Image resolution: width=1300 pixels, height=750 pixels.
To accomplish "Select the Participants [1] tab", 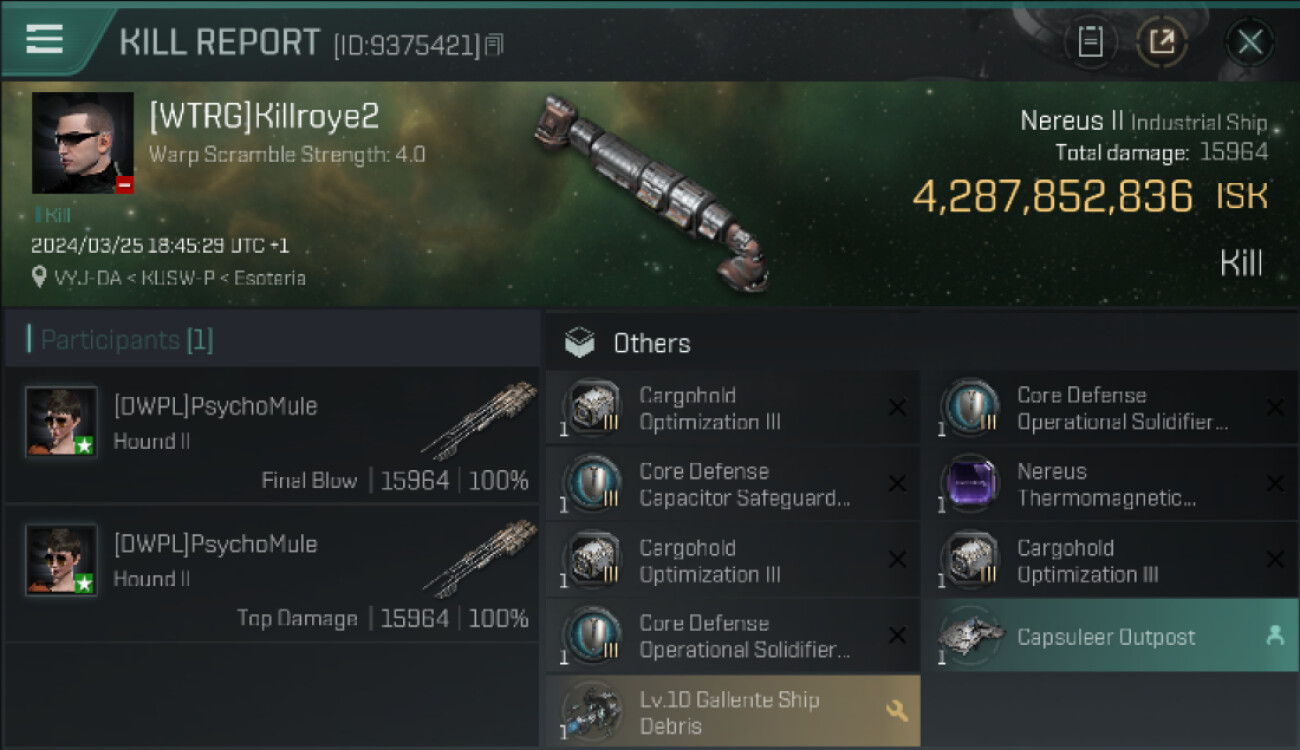I will point(126,340).
